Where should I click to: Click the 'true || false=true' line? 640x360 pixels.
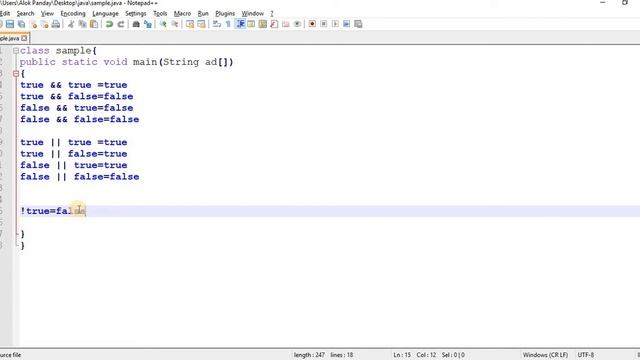(74, 153)
